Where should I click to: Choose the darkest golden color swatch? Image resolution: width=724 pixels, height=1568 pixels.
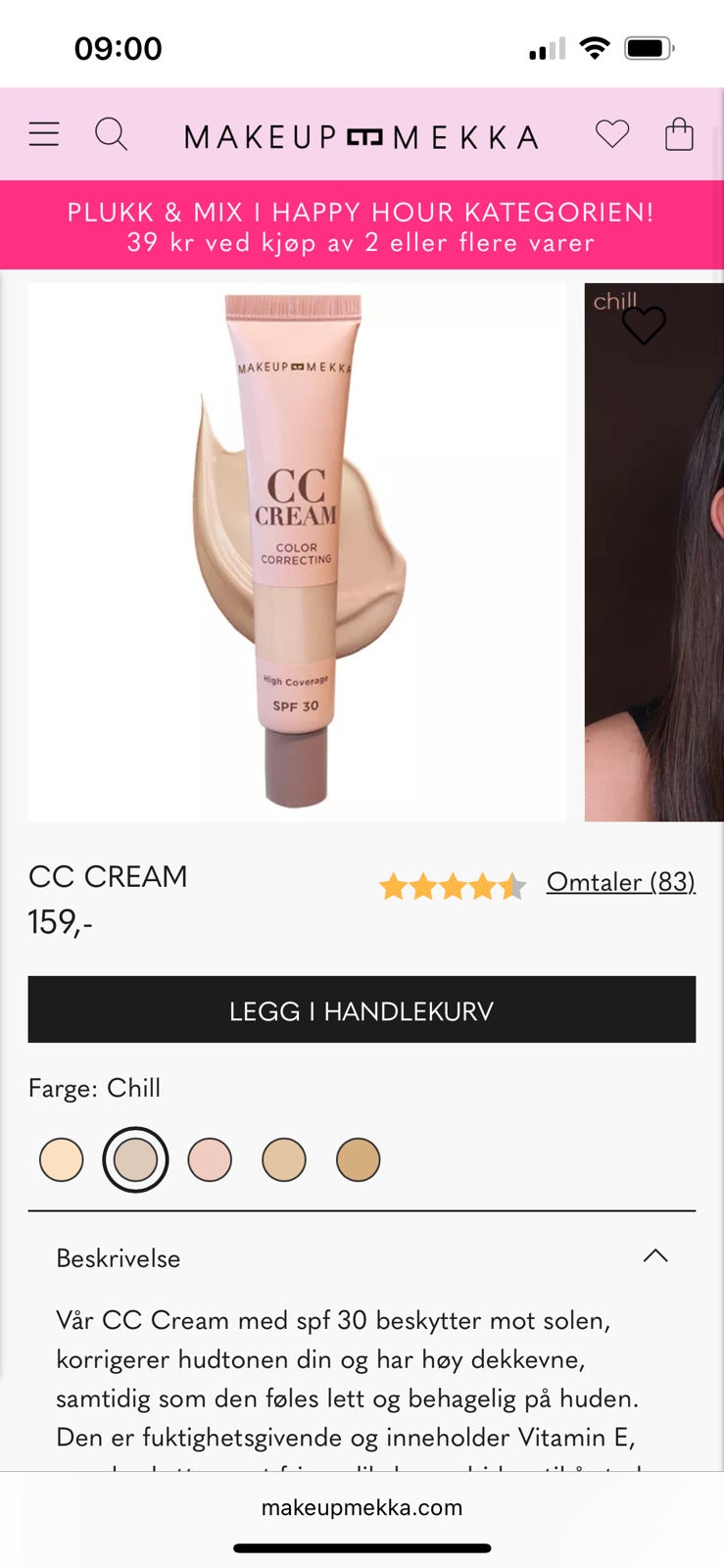[x=359, y=1160]
